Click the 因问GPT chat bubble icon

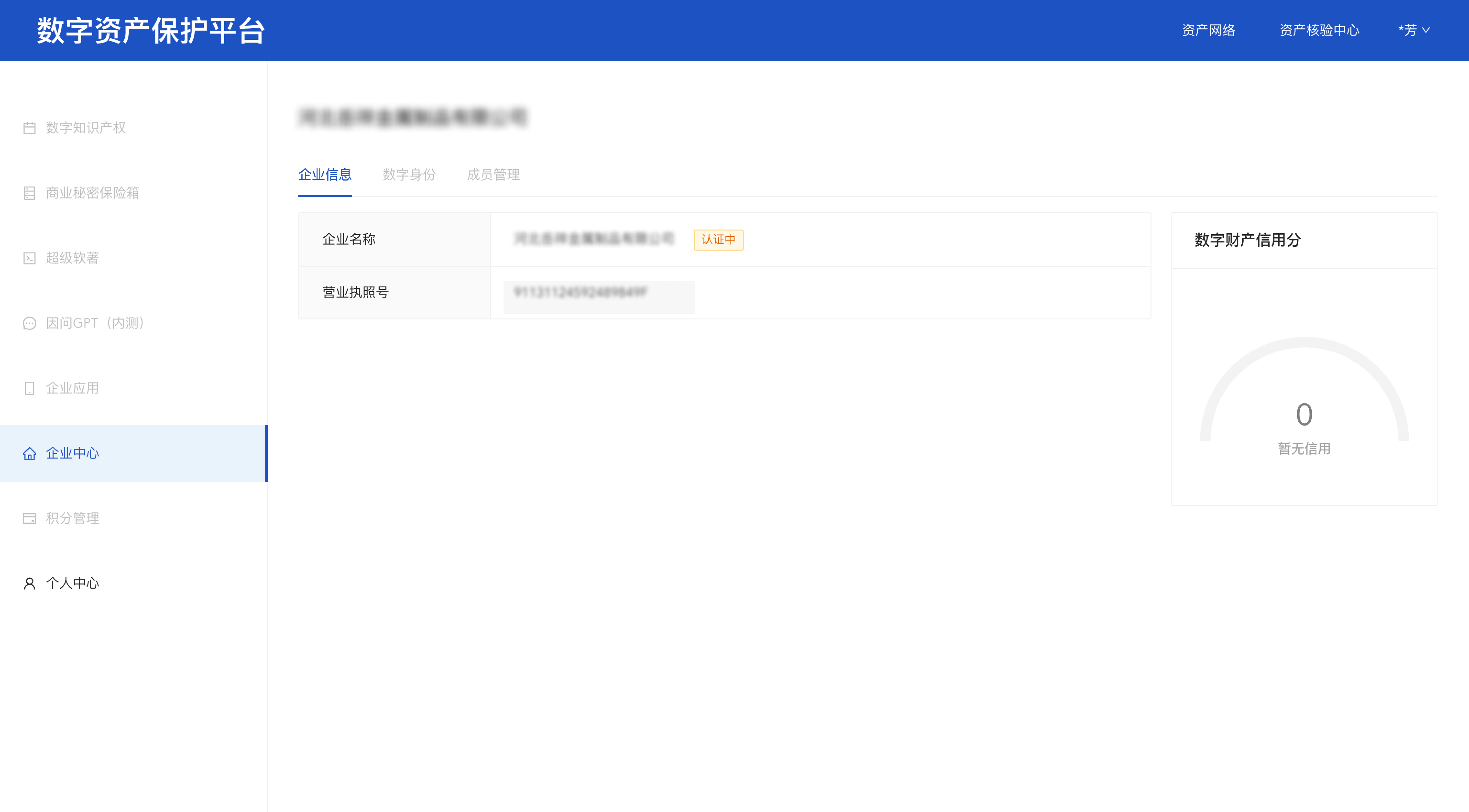point(30,323)
